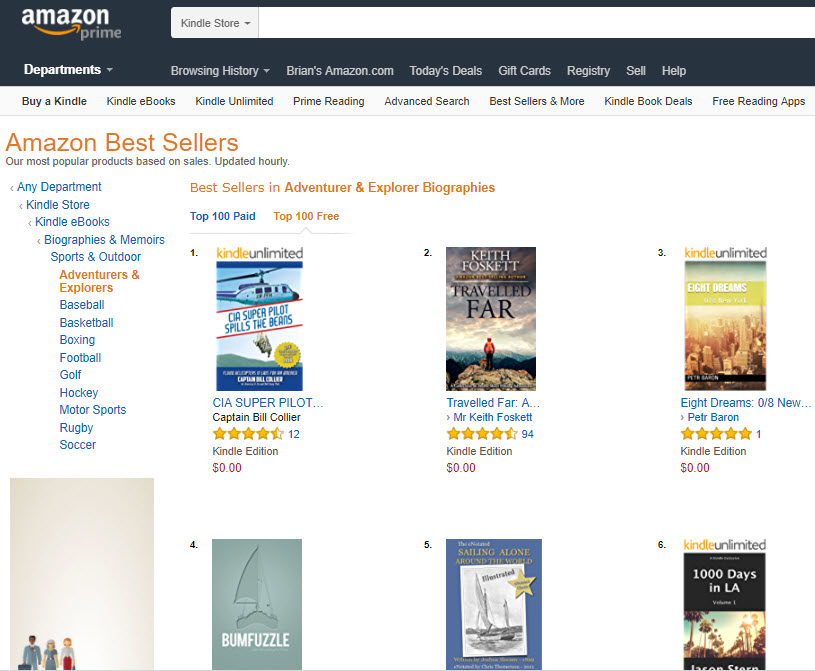Open the CIA Super Pilot book cover
This screenshot has height=671, width=815.
[x=259, y=326]
